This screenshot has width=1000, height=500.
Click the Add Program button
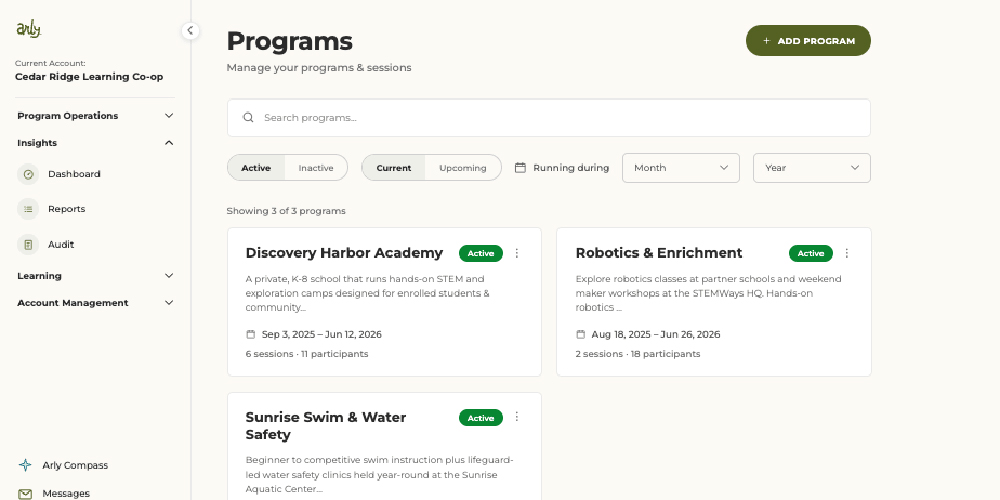coord(808,41)
